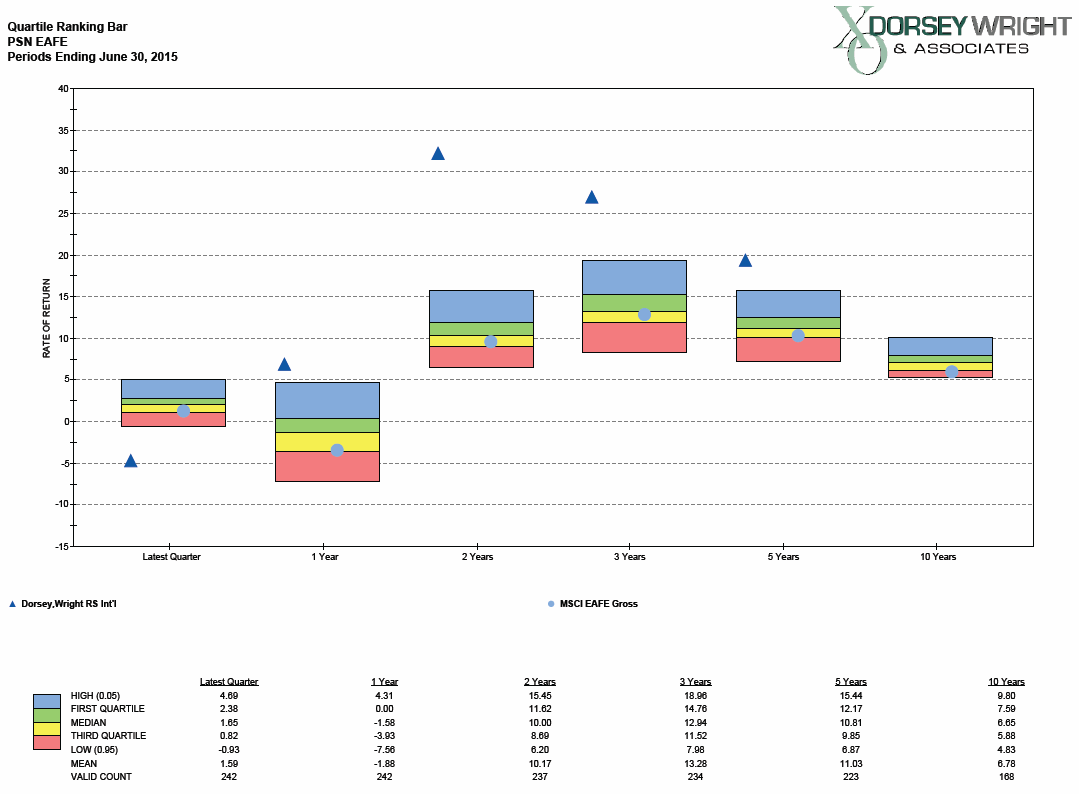This screenshot has width=1079, height=794.
Task: Click the Dorsey Wright & Associates logo
Action: click(950, 38)
